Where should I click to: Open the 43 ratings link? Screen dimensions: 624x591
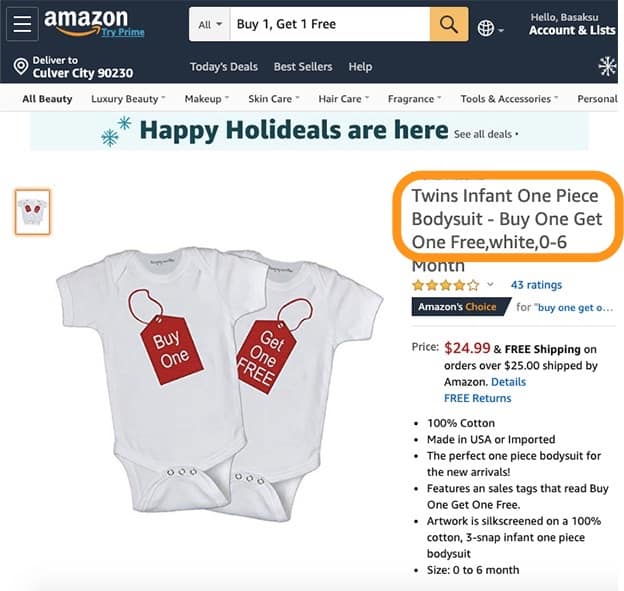(536, 285)
